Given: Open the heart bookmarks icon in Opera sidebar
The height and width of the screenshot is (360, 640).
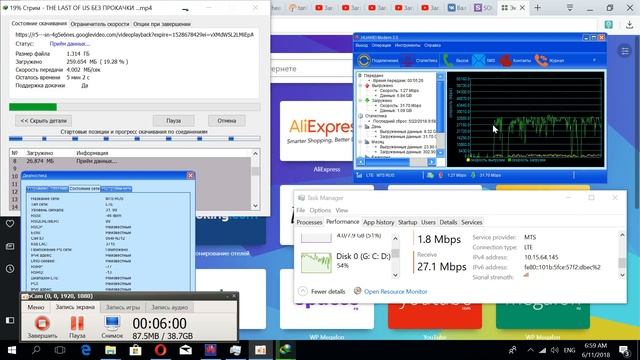Looking at the screenshot, I should click(10, 224).
